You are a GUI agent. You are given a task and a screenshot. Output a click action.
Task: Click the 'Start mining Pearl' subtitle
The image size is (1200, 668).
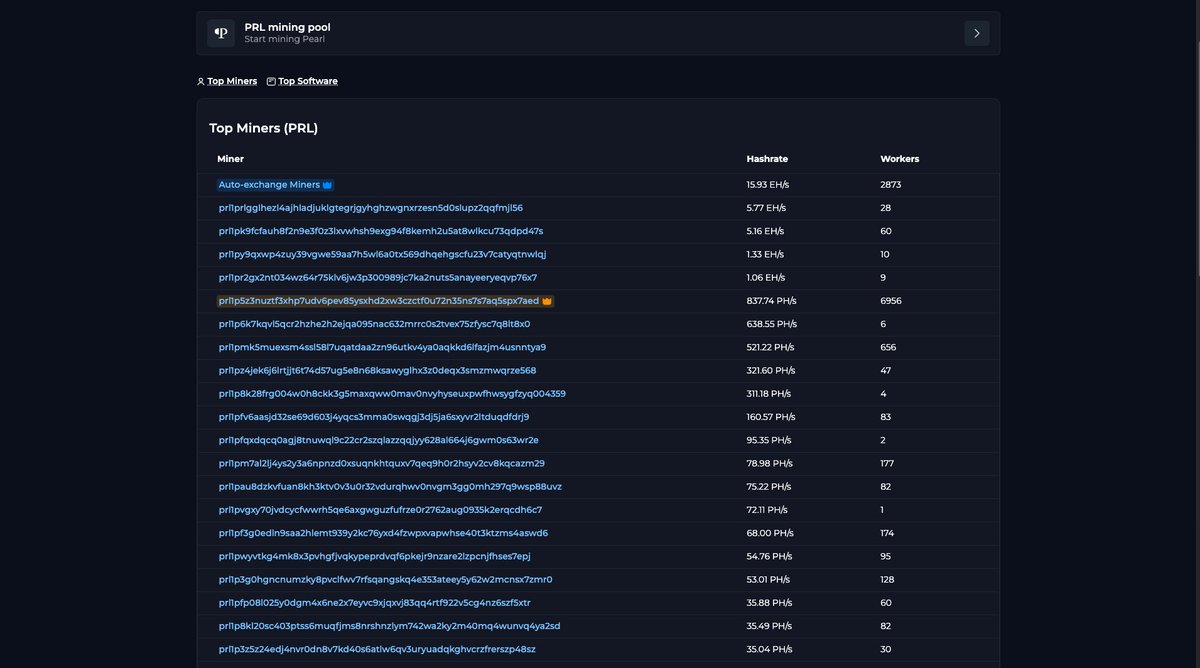[285, 39]
